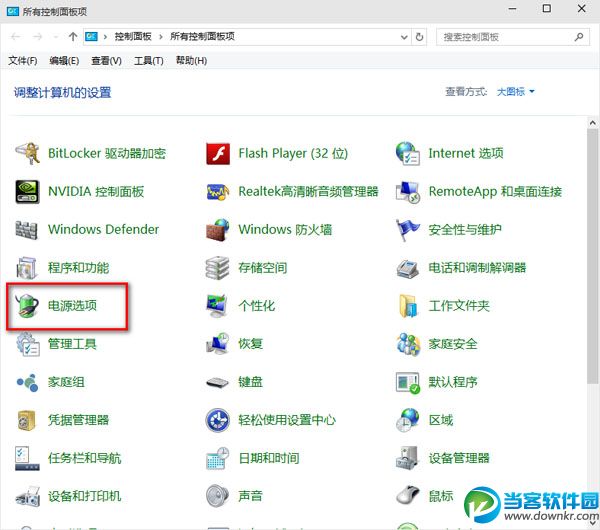Open the 电源选项 battery icon
This screenshot has height=530, width=600.
click(x=27, y=305)
